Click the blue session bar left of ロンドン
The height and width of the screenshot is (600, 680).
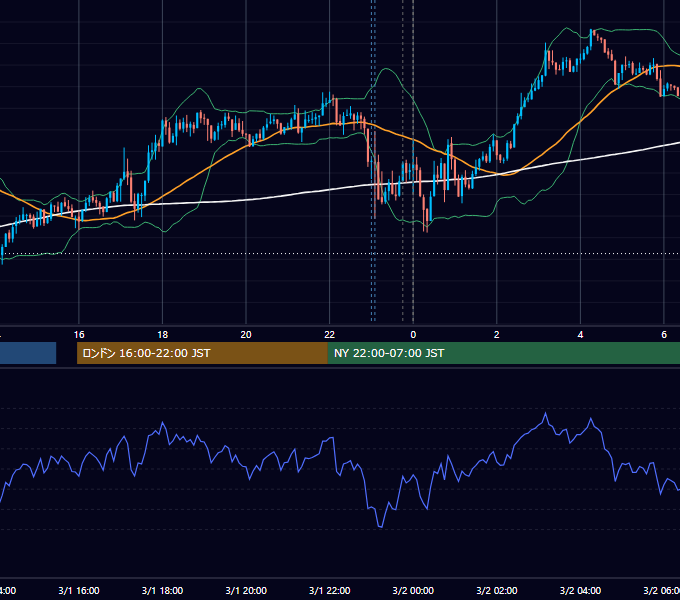tap(28, 353)
